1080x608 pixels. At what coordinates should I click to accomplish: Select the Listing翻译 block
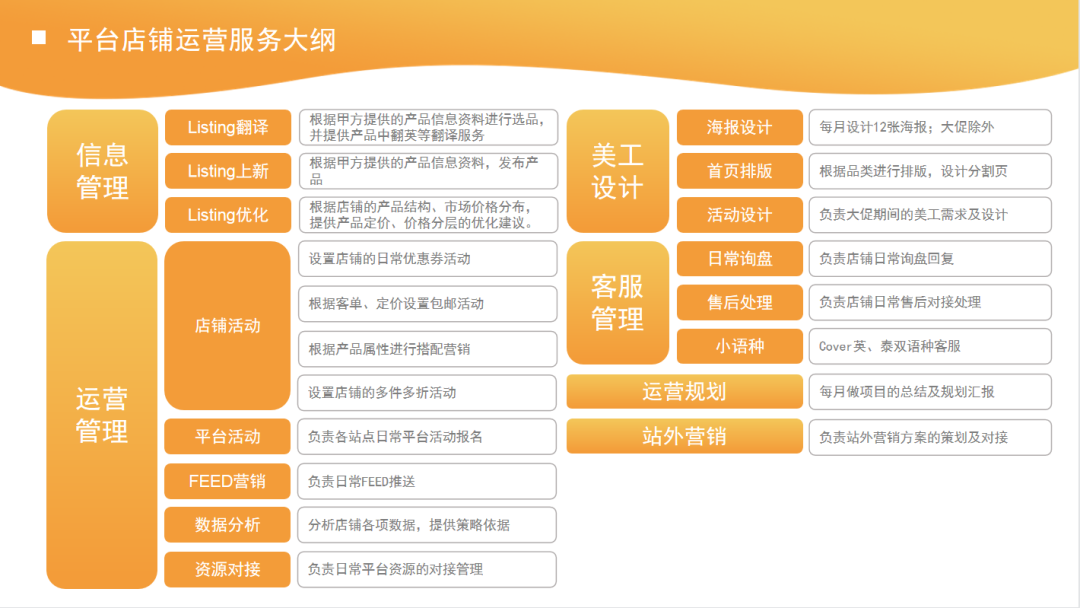(227, 127)
